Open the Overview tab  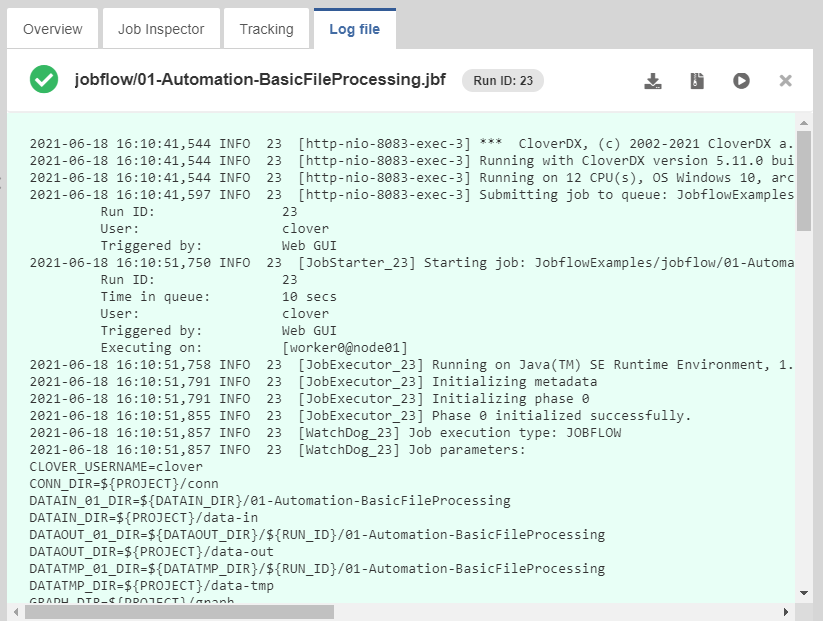pos(53,29)
